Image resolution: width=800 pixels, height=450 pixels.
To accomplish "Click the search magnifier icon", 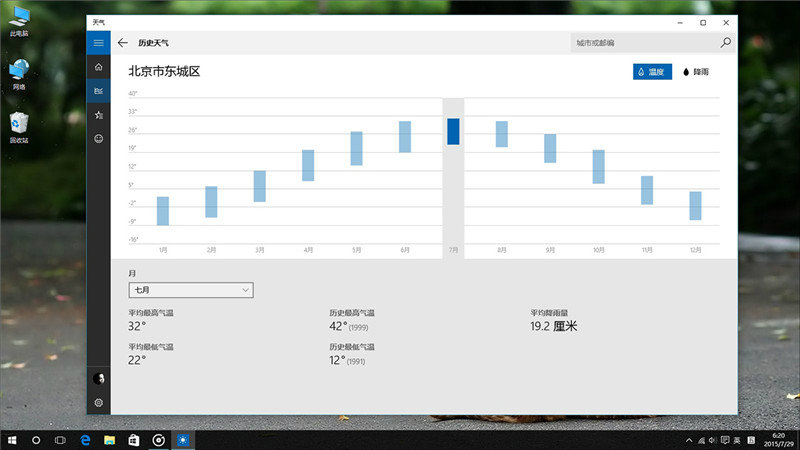I will (x=726, y=43).
